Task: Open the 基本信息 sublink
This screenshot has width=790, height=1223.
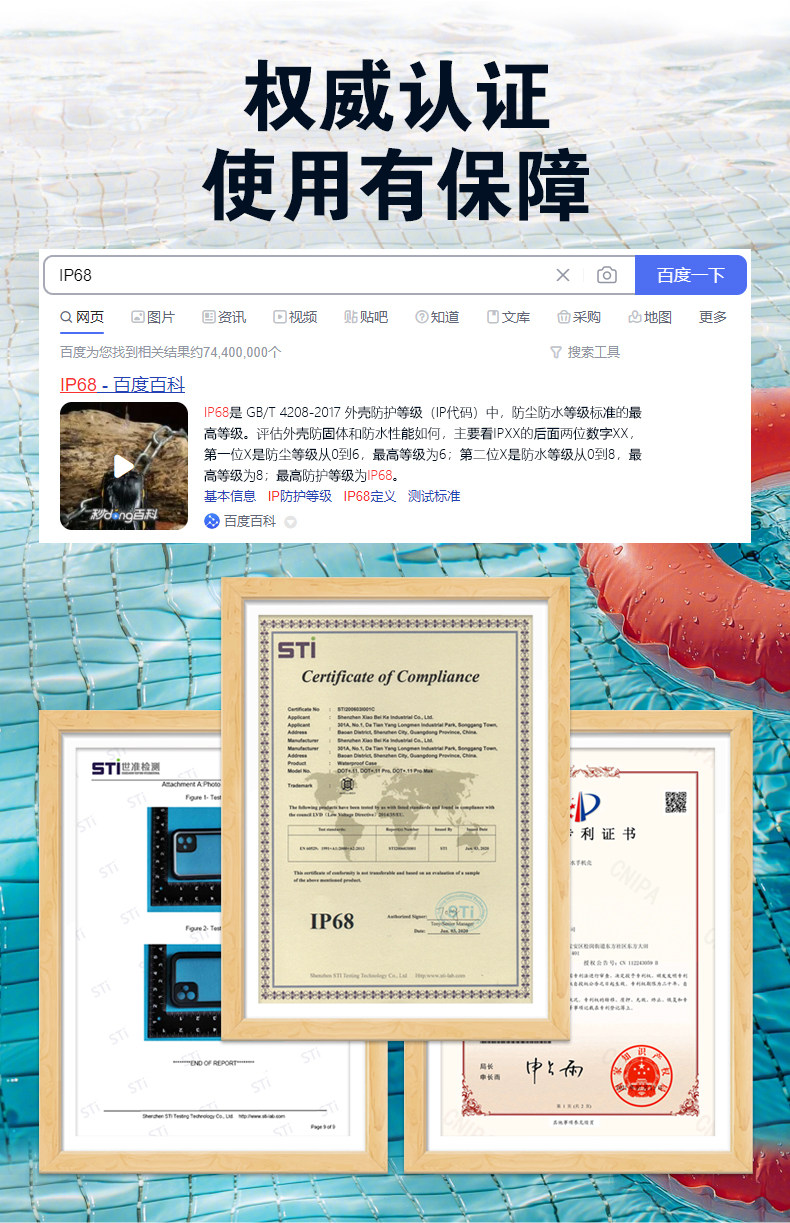Action: 230,496
